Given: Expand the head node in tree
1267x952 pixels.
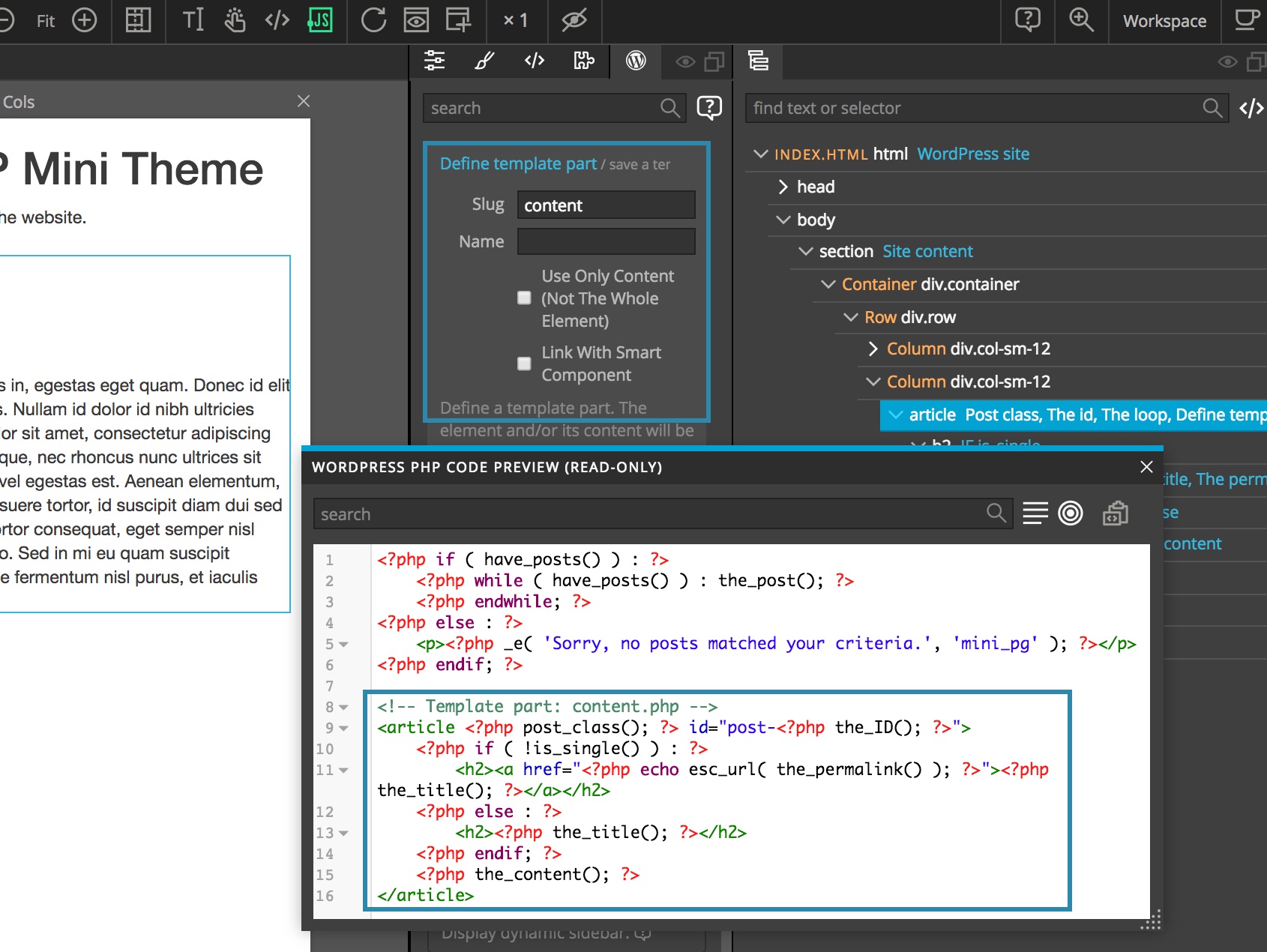Looking at the screenshot, I should click(783, 187).
